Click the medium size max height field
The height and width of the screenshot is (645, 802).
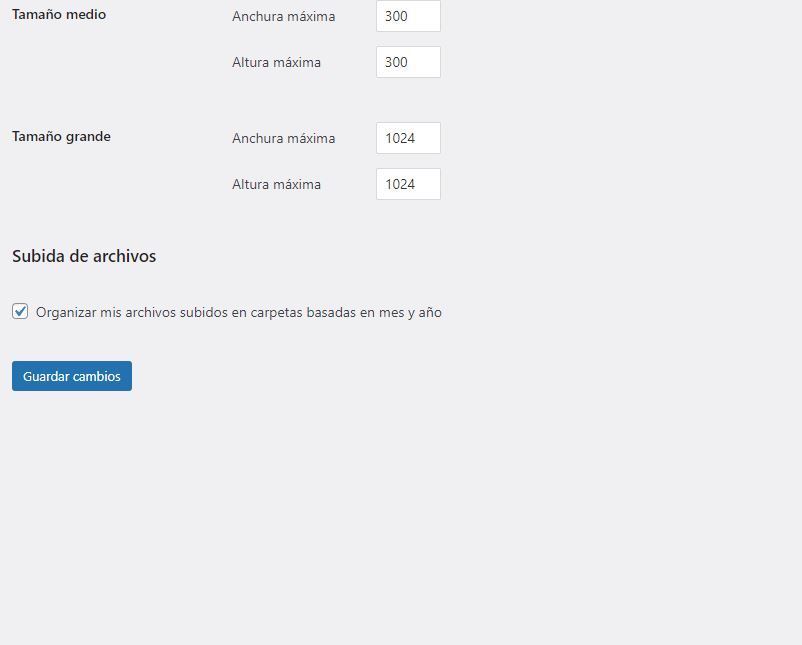click(x=408, y=62)
